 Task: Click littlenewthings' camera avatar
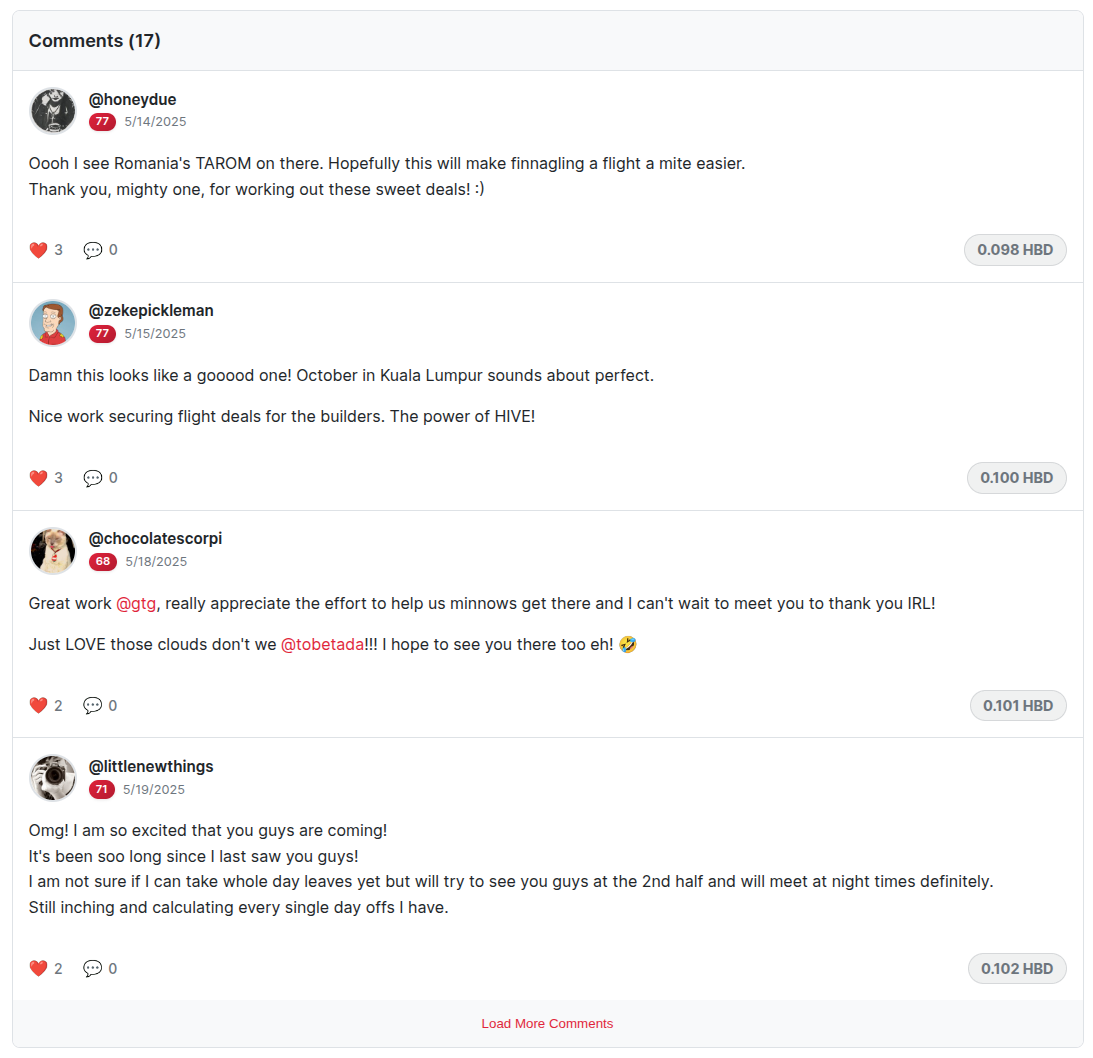[53, 778]
